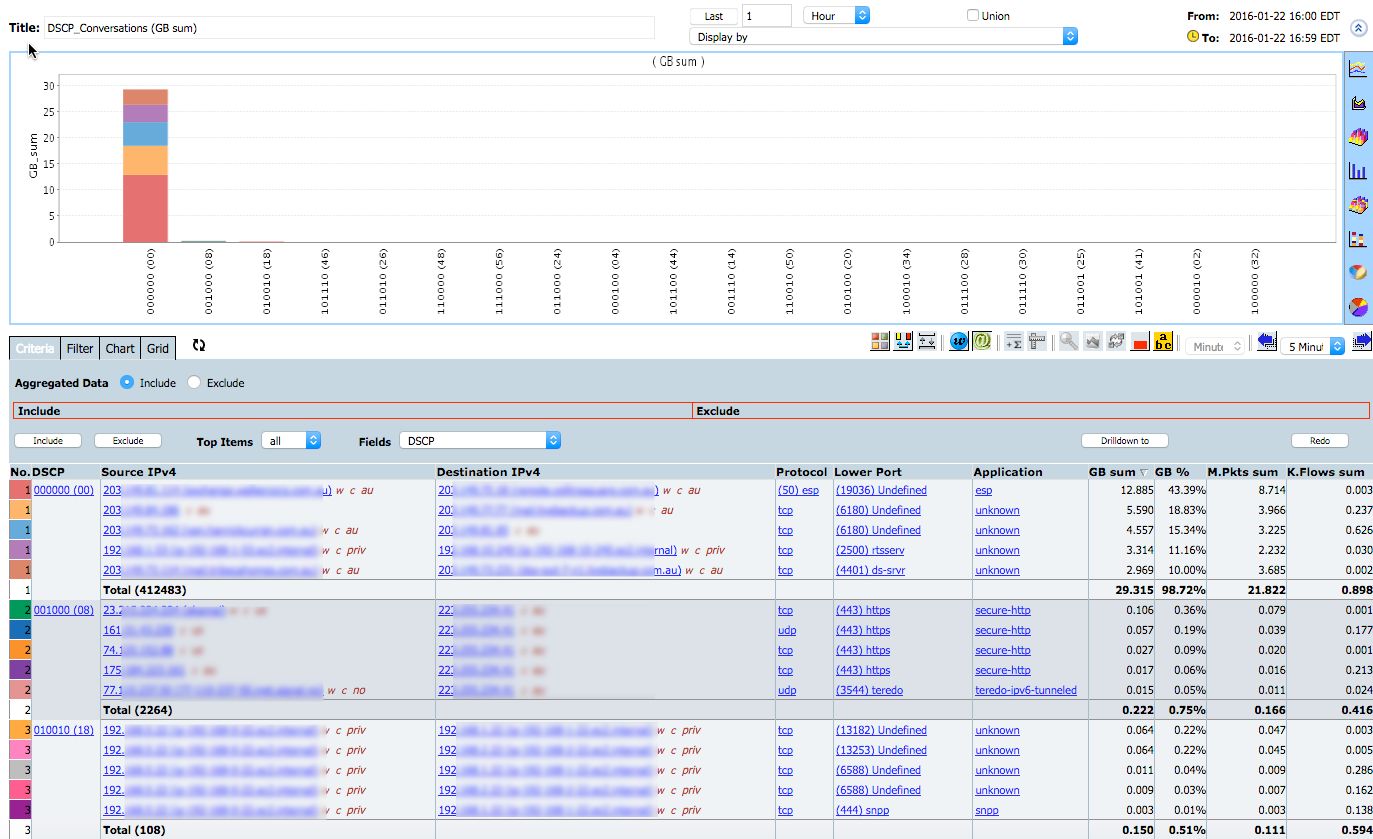Click the 'Drilldown to' button
Viewport: 1373px width, 839px height.
click(1125, 440)
